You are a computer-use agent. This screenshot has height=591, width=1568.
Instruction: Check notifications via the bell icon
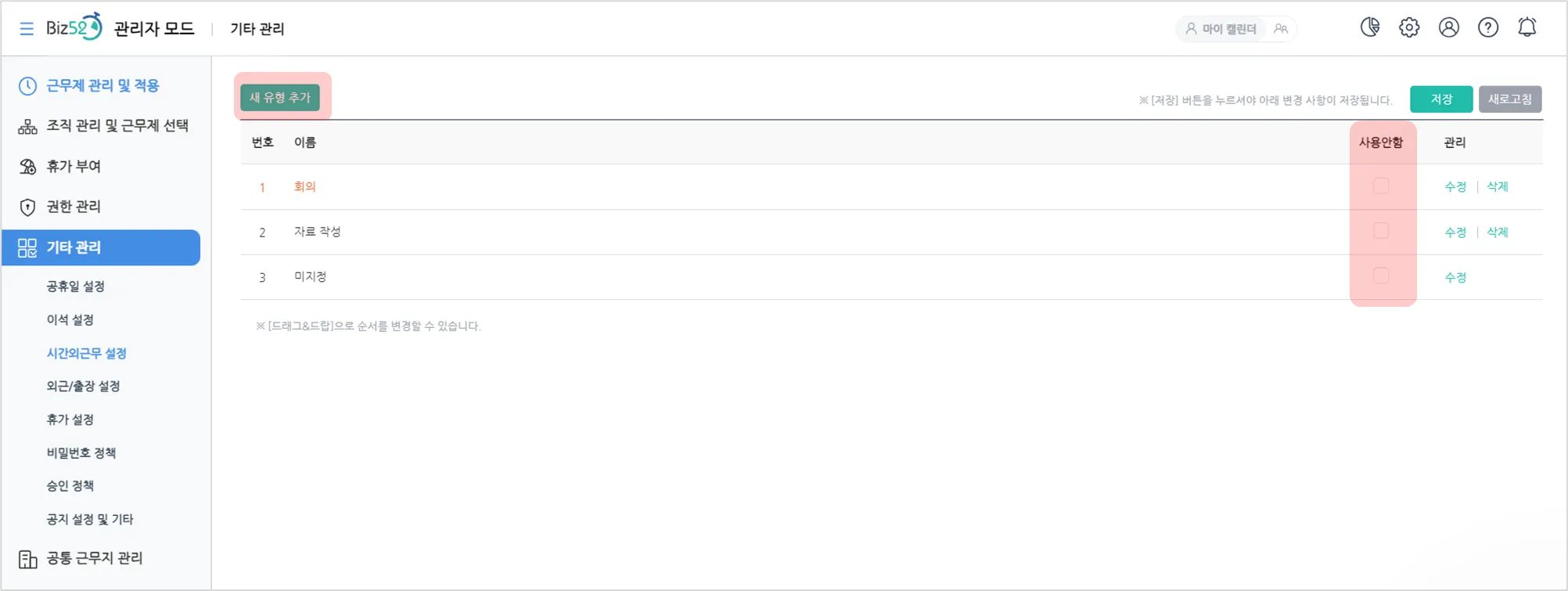pyautogui.click(x=1527, y=27)
